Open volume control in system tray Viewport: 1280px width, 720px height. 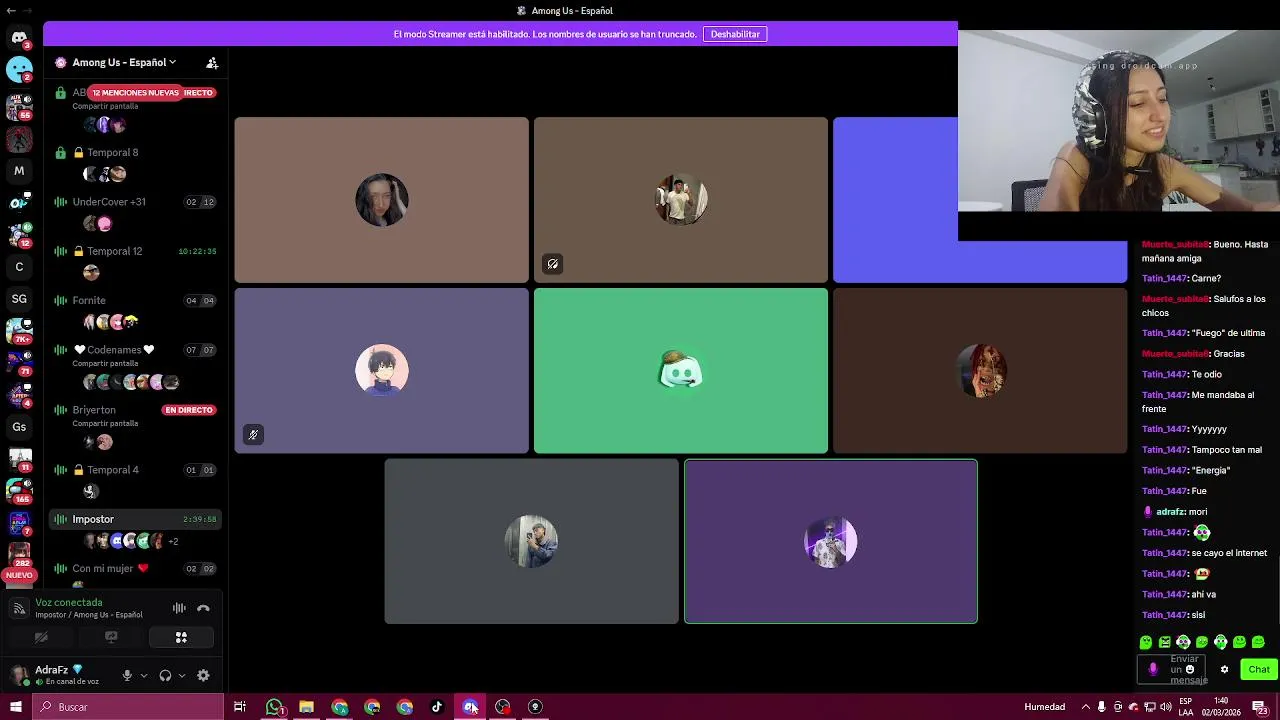point(1165,707)
